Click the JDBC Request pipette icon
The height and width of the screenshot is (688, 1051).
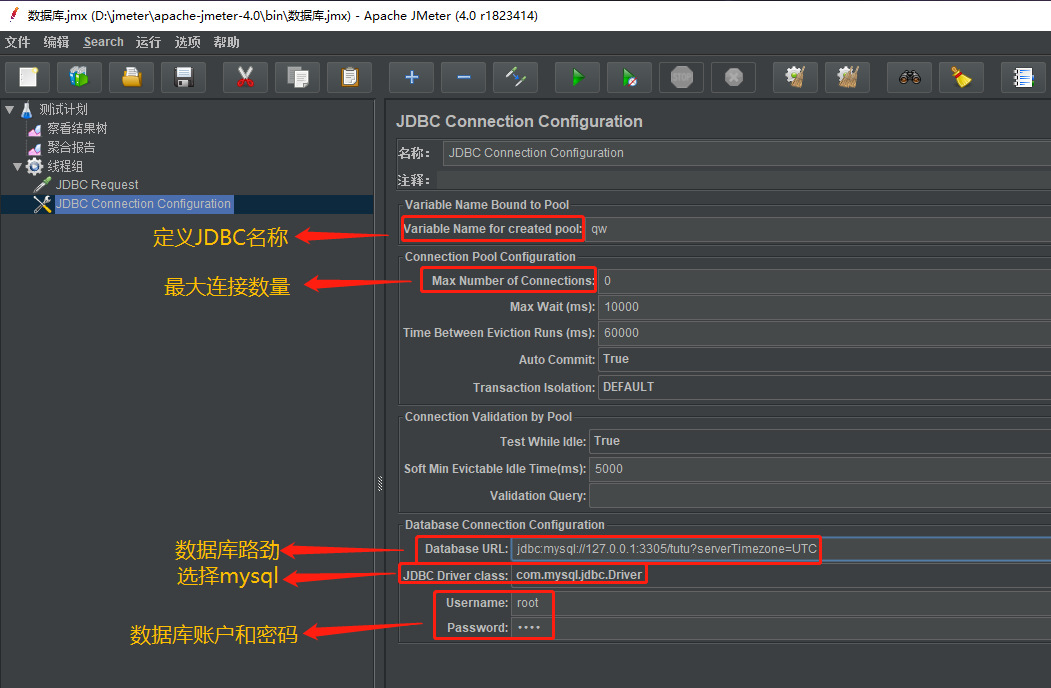pos(42,184)
